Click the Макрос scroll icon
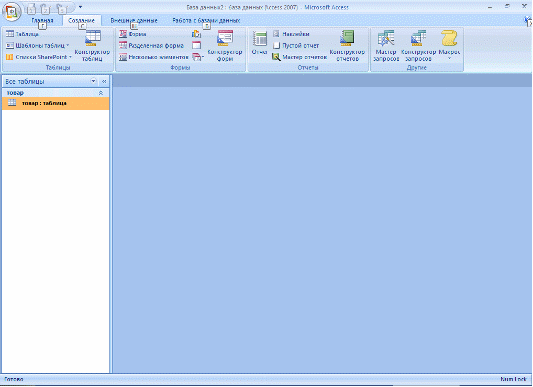This screenshot has width=533, height=387. (449, 38)
